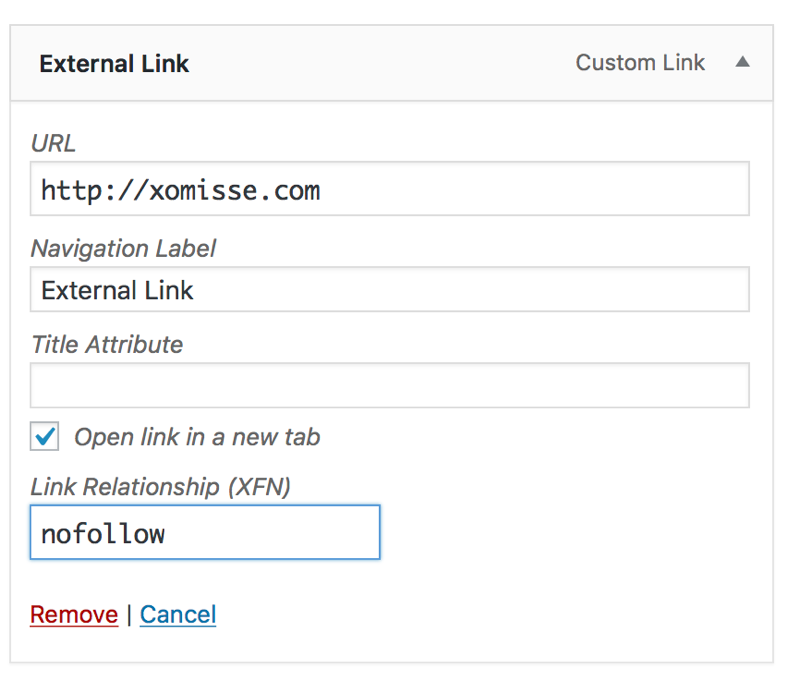Uncheck the Open link in new tab checkbox
The image size is (800, 693).
point(44,436)
